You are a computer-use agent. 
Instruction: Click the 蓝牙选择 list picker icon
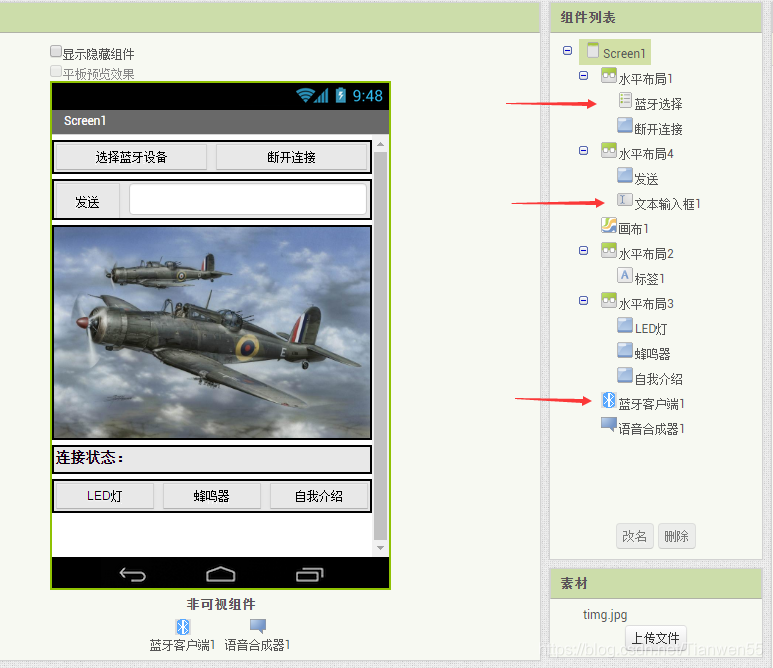[x=625, y=101]
